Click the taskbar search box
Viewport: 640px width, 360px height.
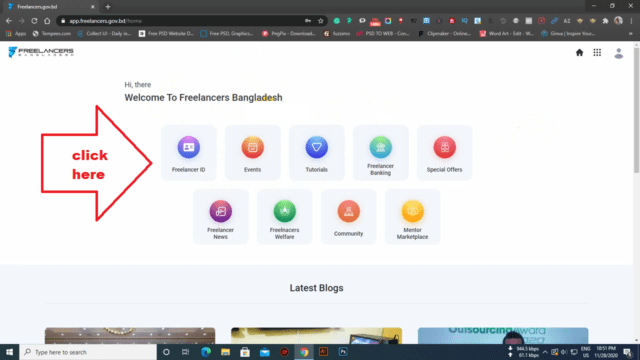pyautogui.click(x=88, y=352)
